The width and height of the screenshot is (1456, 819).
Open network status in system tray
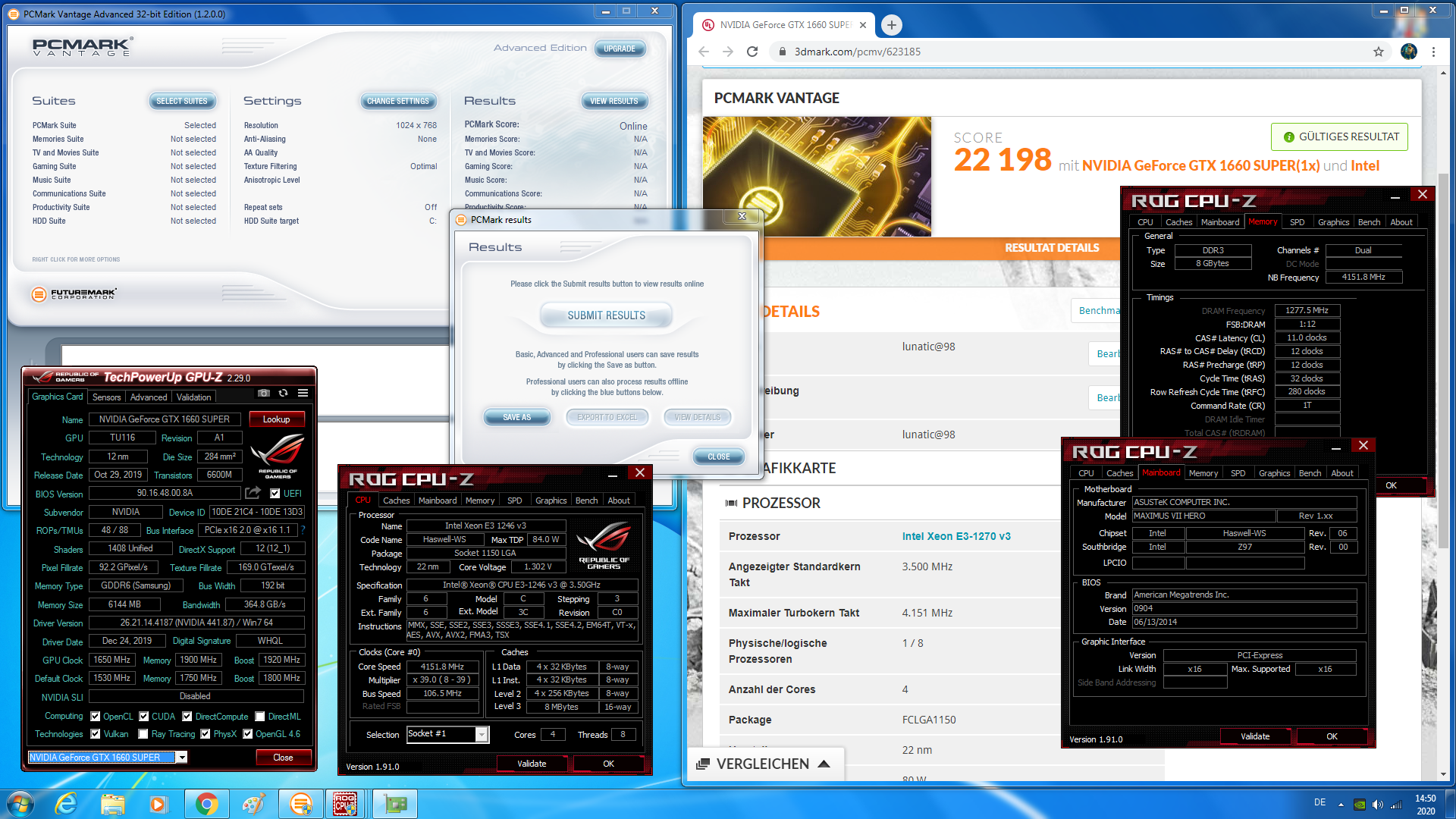(1395, 805)
